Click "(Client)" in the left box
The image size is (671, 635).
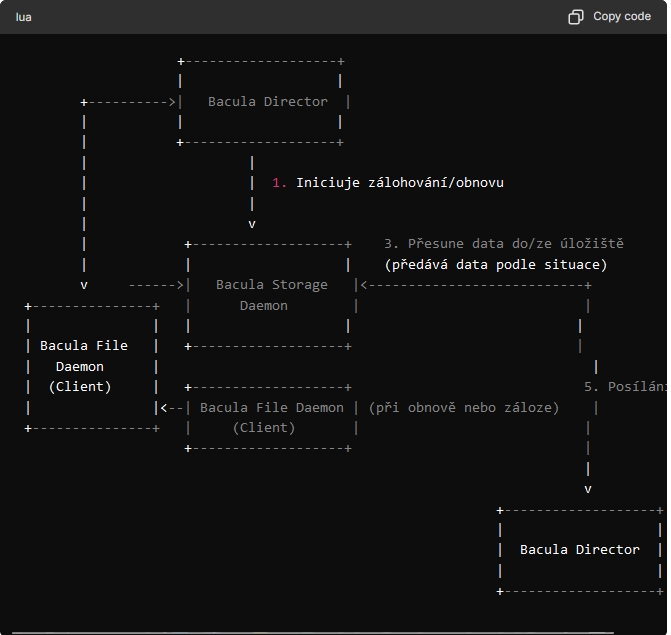[80, 387]
